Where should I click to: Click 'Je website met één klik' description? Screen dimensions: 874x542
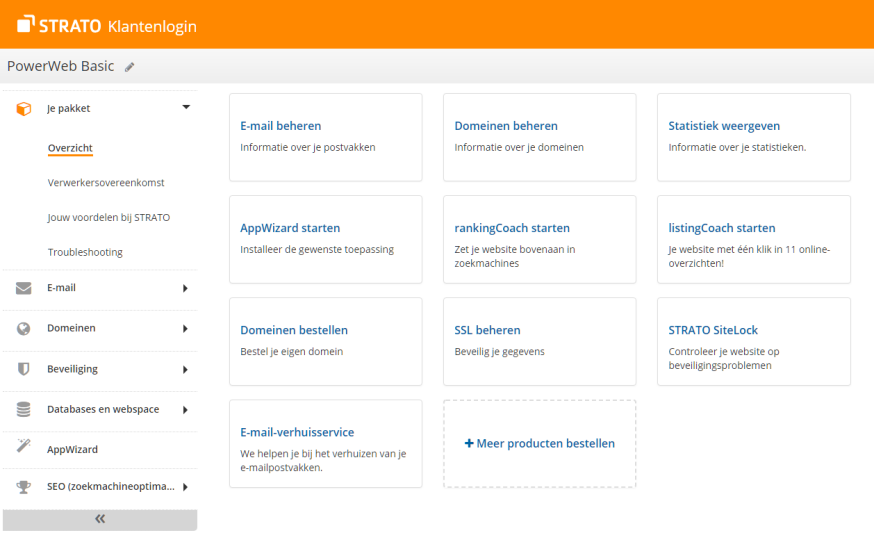point(749,256)
